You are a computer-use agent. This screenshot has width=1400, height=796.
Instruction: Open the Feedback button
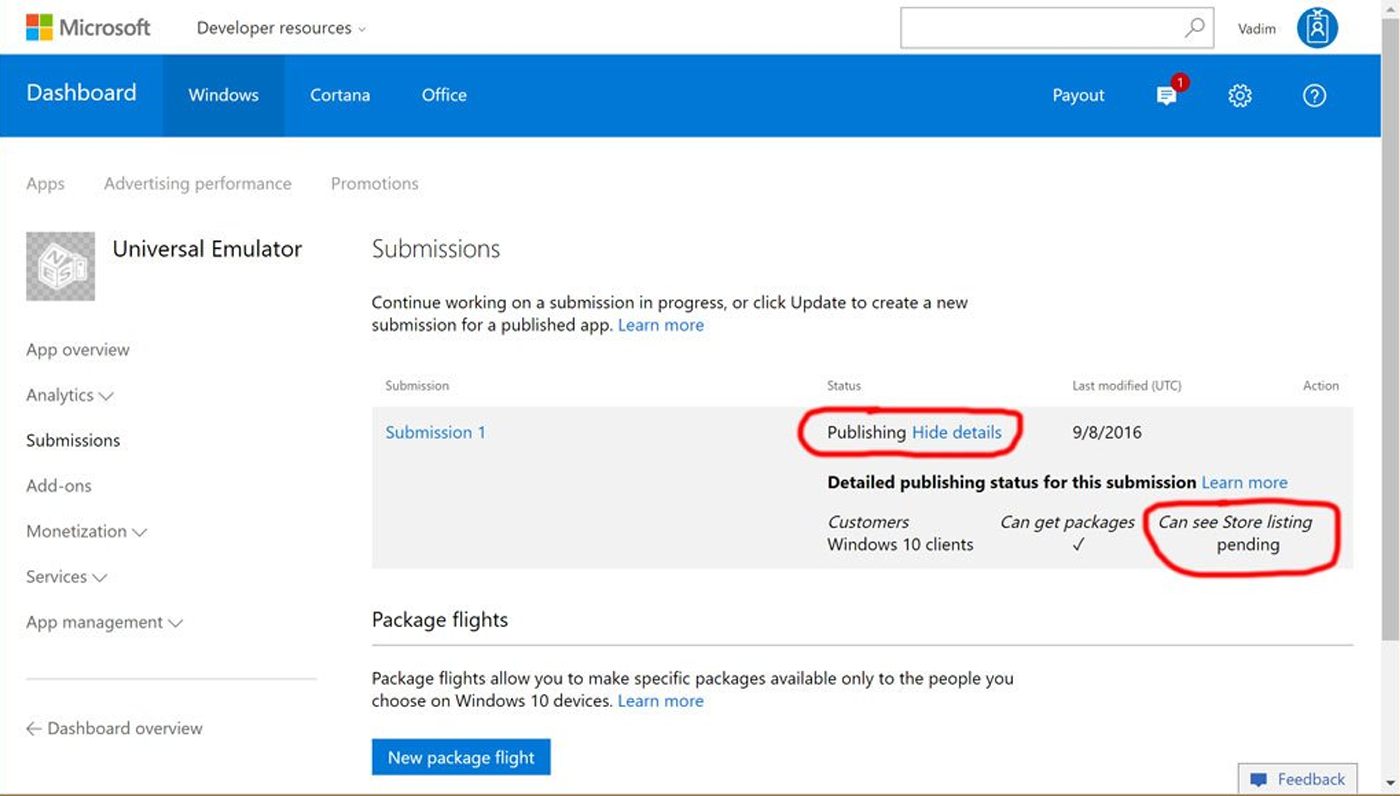(1297, 779)
